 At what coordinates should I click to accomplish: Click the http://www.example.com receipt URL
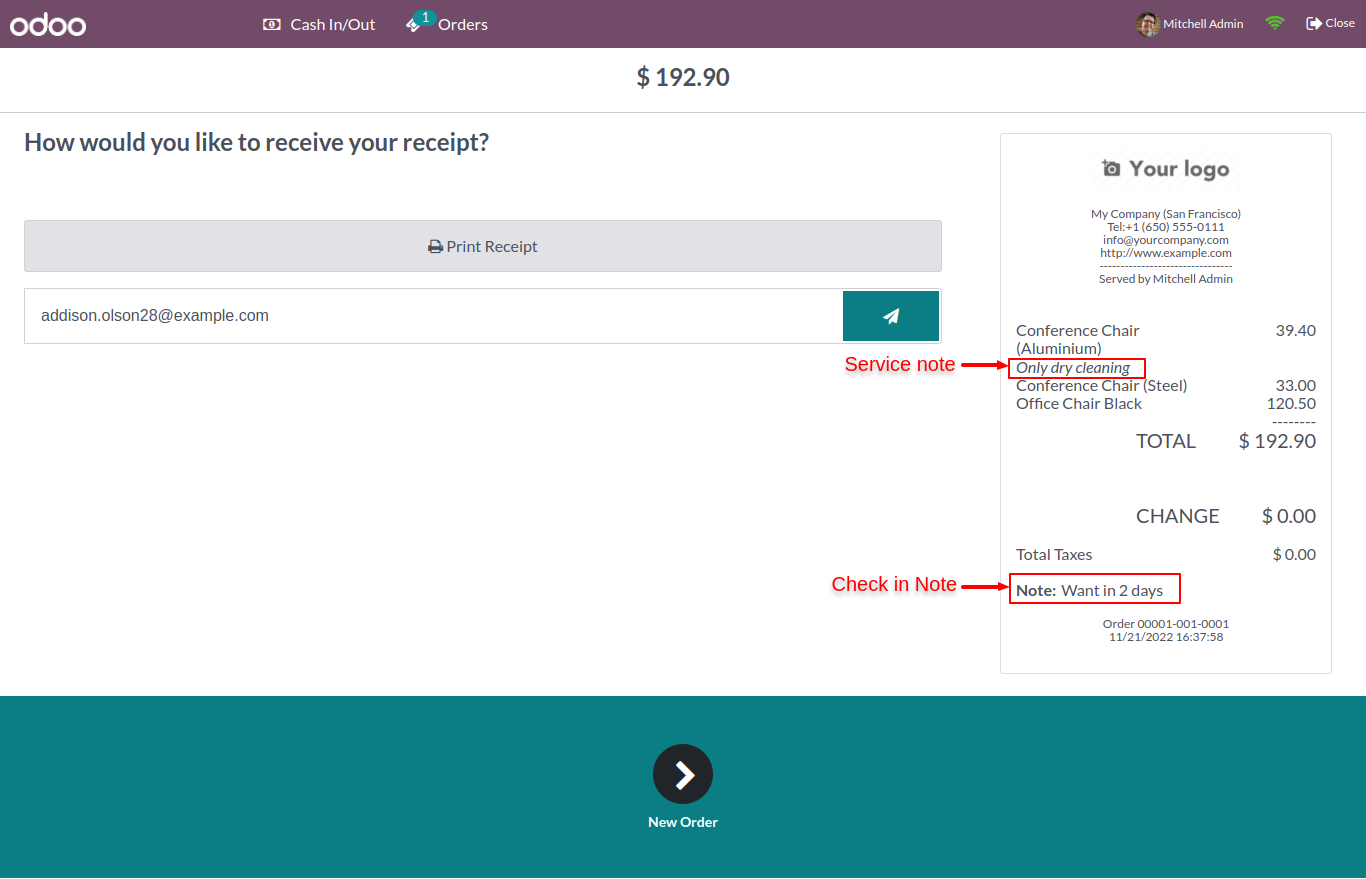click(1166, 253)
